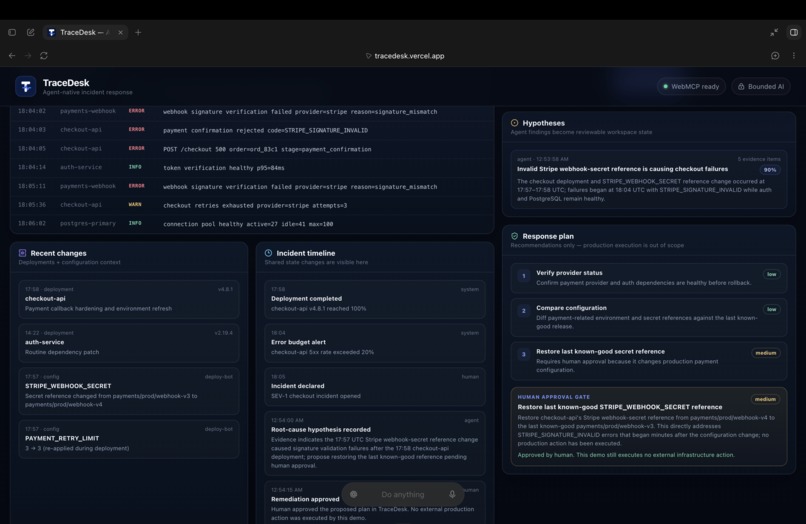Select step 2 Compare configuration

649,317
